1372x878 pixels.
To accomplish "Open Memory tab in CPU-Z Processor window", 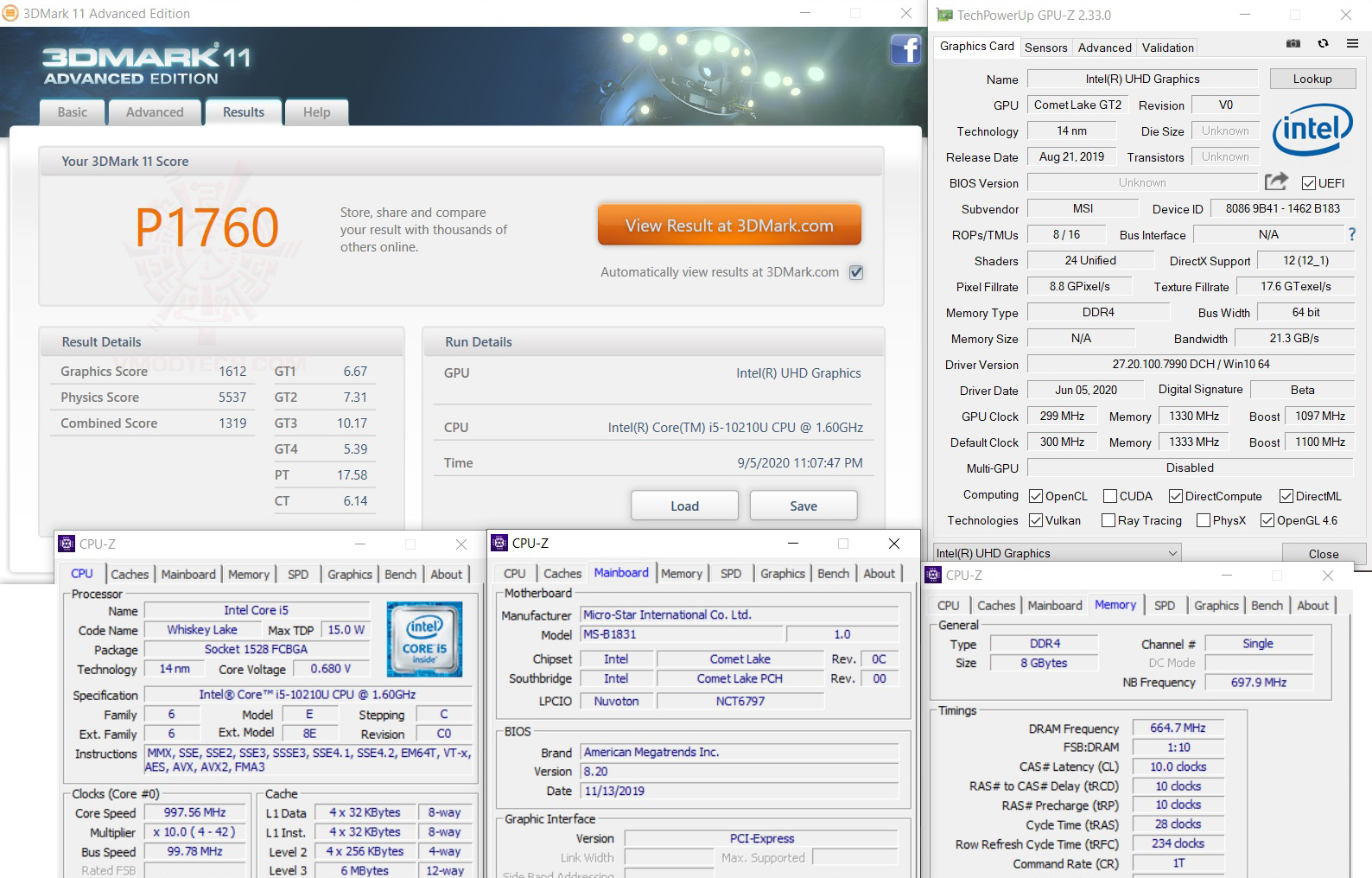I will pos(249,575).
